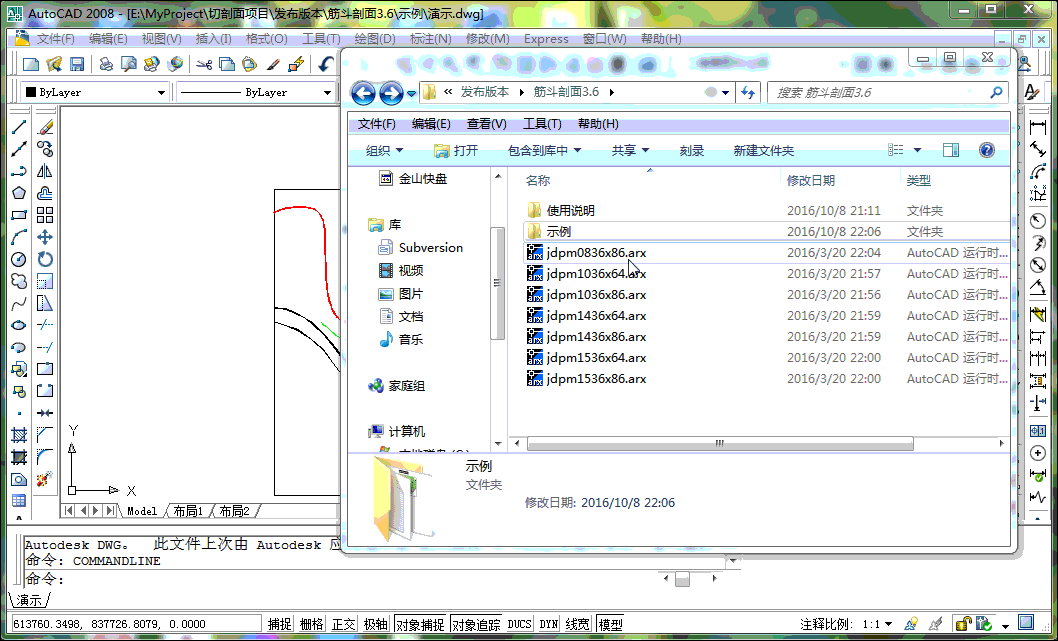Select the Explode modify tool
This screenshot has height=641, width=1058.
click(x=45, y=480)
